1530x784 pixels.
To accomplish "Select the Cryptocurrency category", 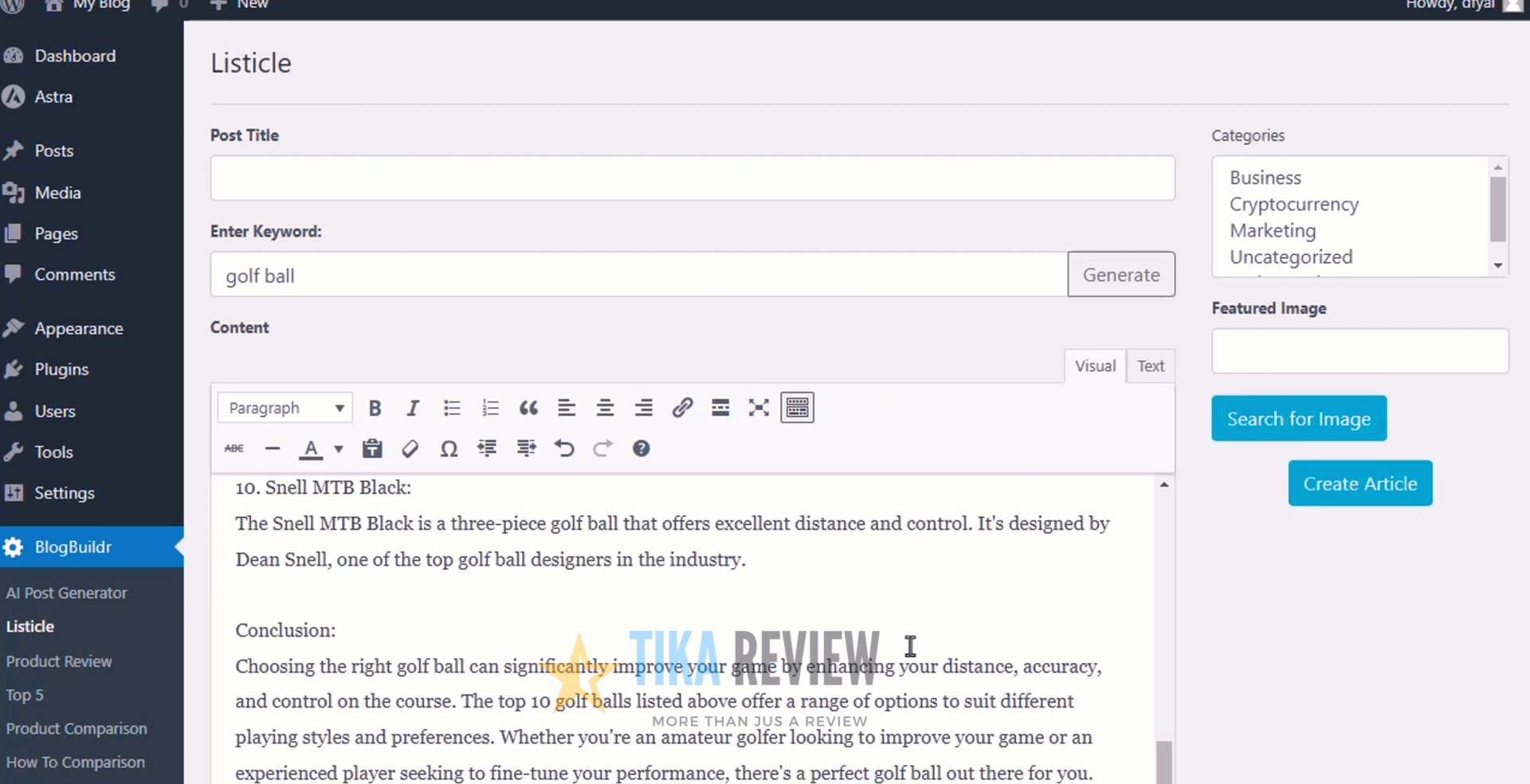I will click(x=1293, y=204).
